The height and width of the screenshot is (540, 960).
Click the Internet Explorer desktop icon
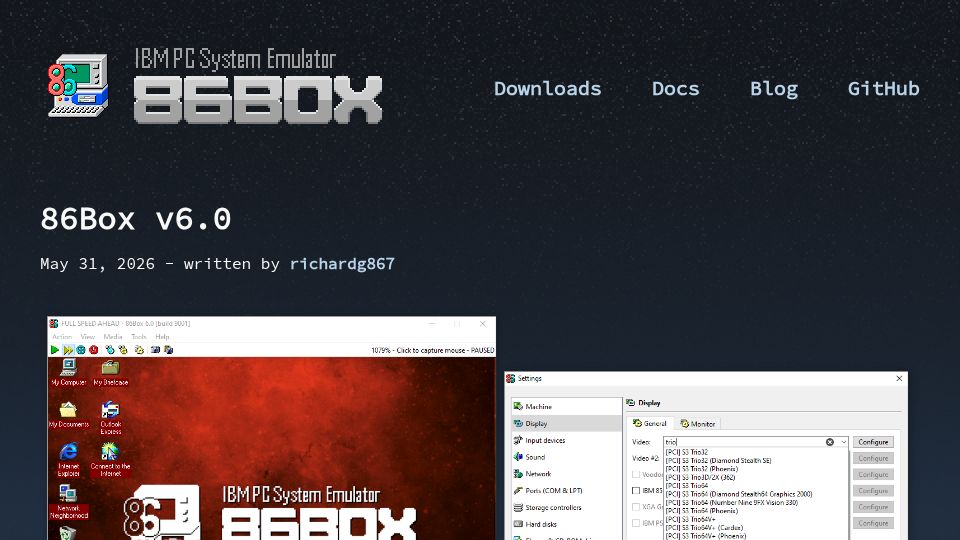tap(69, 460)
